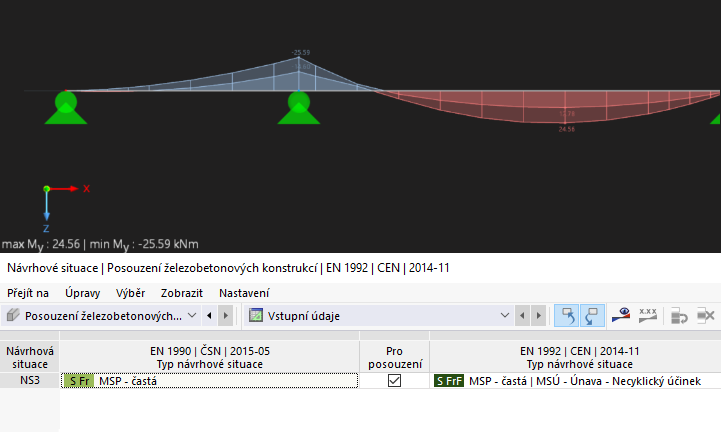Go to previous add-on with left arrow
The image size is (721, 432).
click(x=209, y=316)
